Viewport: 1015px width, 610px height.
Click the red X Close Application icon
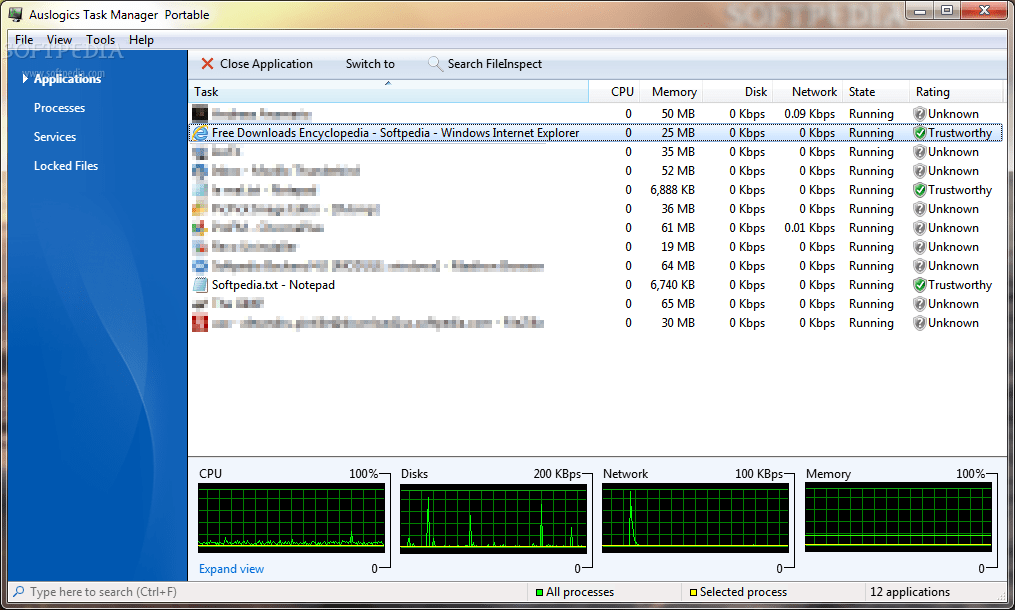point(207,63)
